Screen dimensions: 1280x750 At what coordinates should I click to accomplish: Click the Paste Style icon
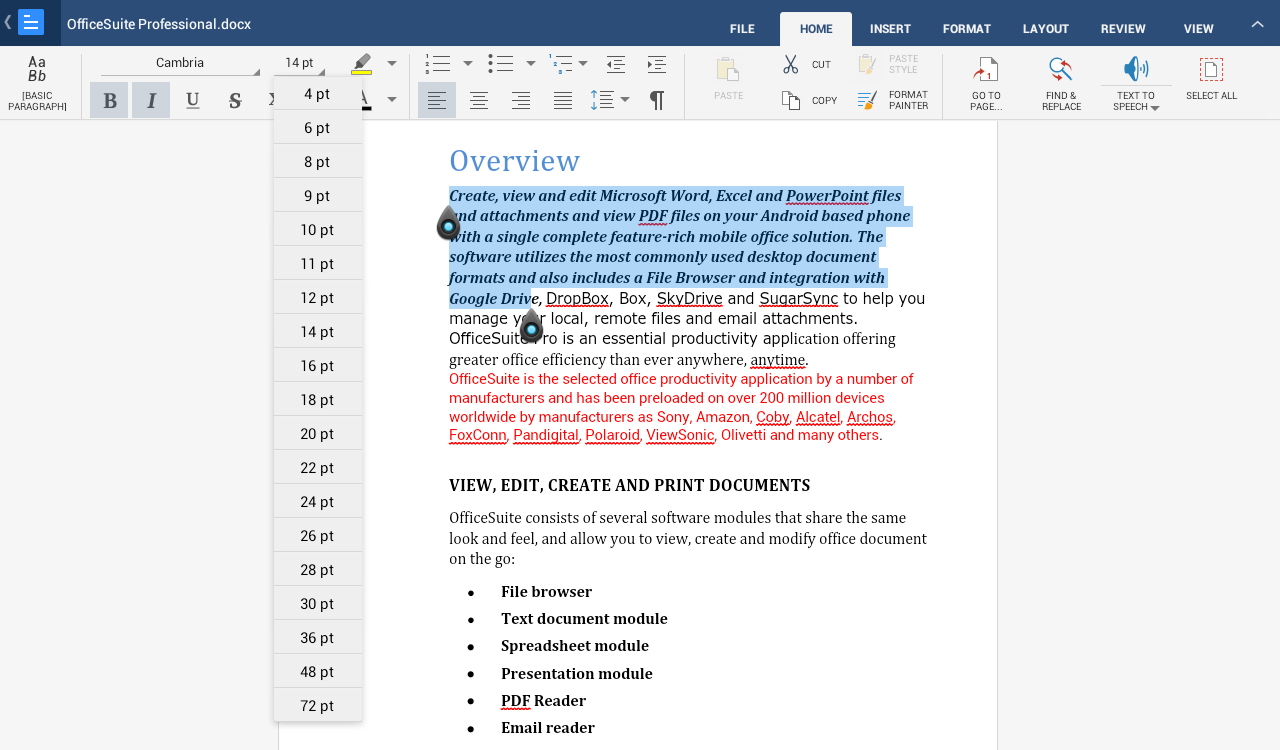point(867,64)
